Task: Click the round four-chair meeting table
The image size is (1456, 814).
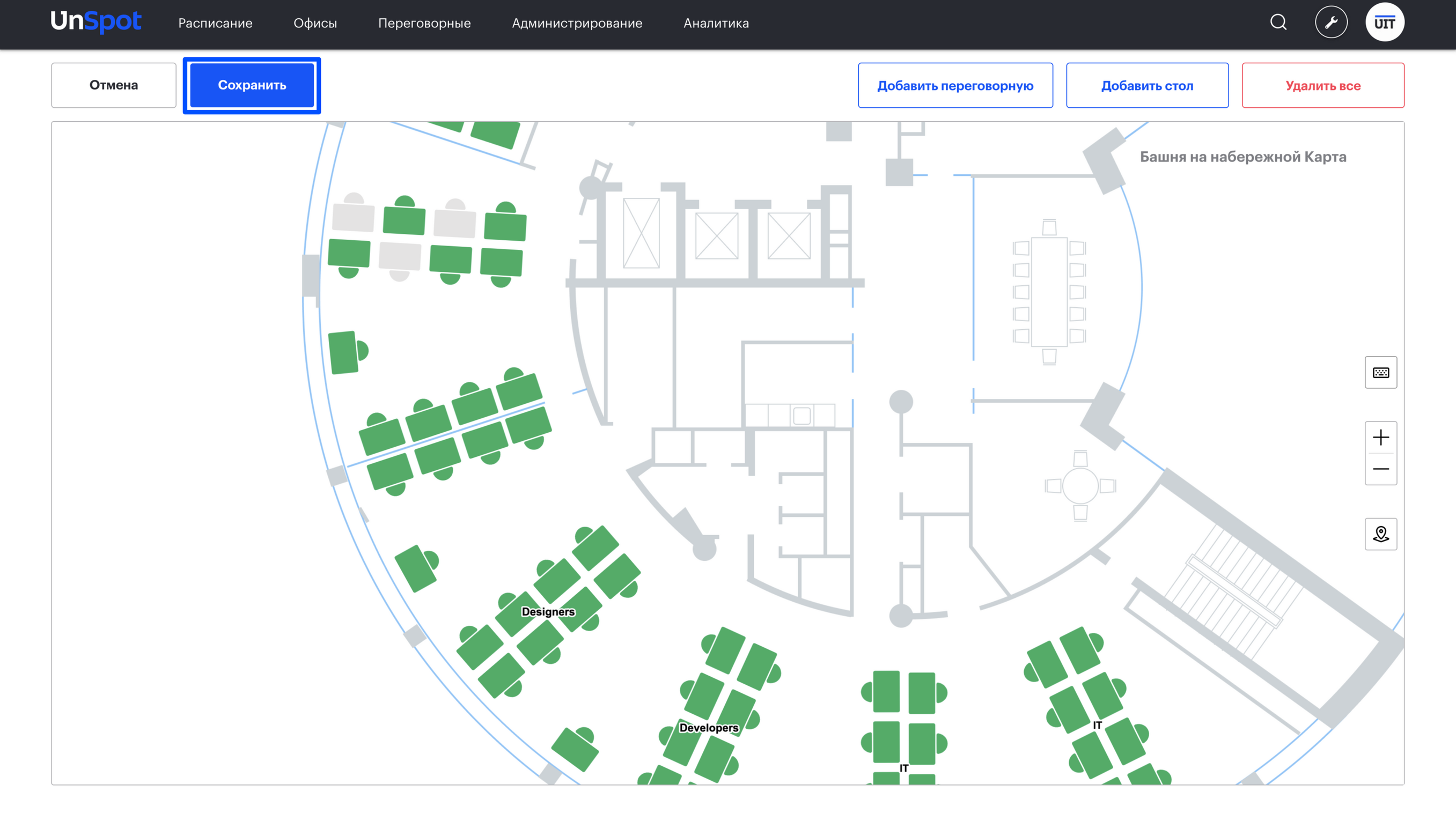Action: (1080, 486)
